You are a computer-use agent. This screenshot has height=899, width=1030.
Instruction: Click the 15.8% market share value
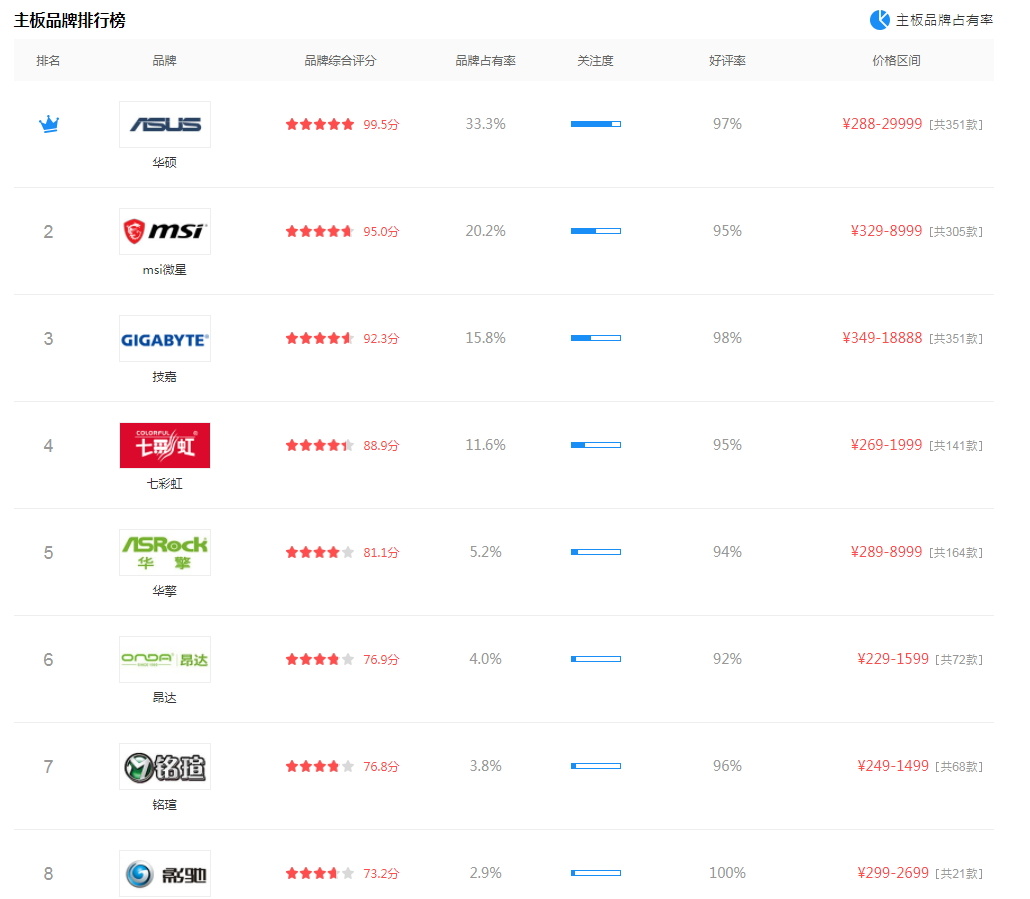click(485, 338)
